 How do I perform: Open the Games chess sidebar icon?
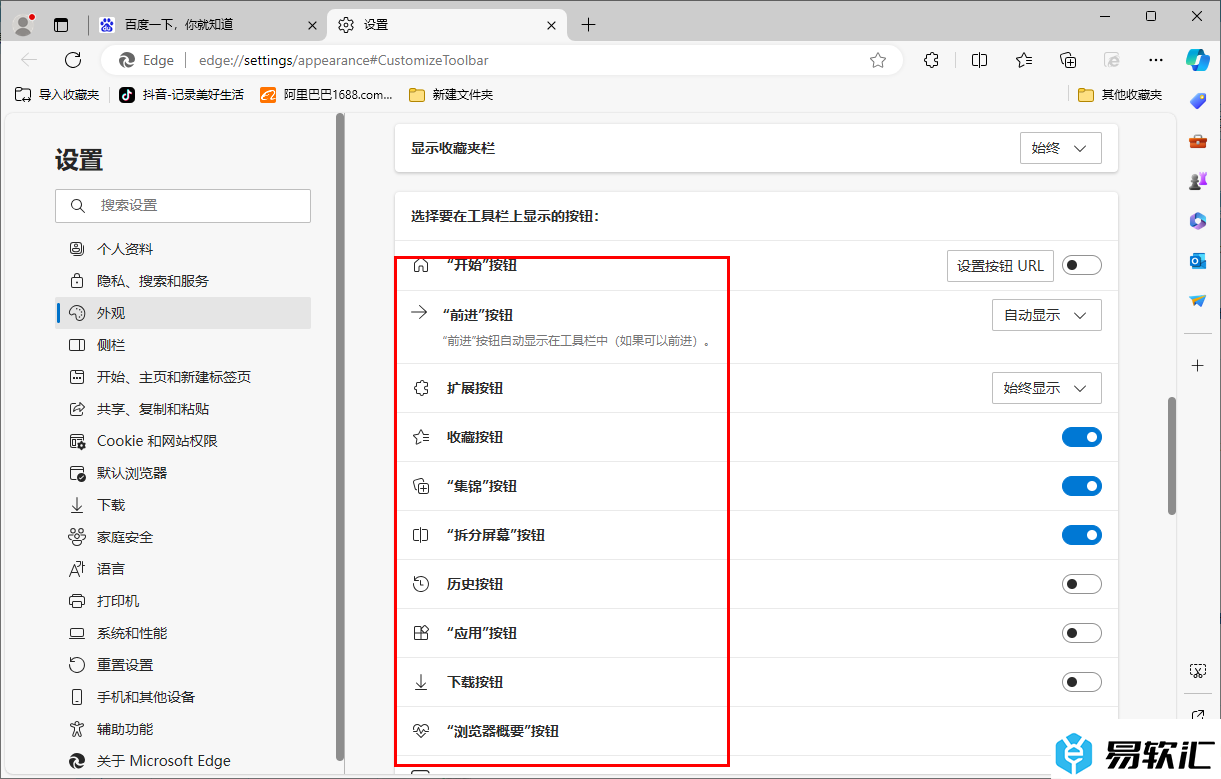coord(1198,181)
